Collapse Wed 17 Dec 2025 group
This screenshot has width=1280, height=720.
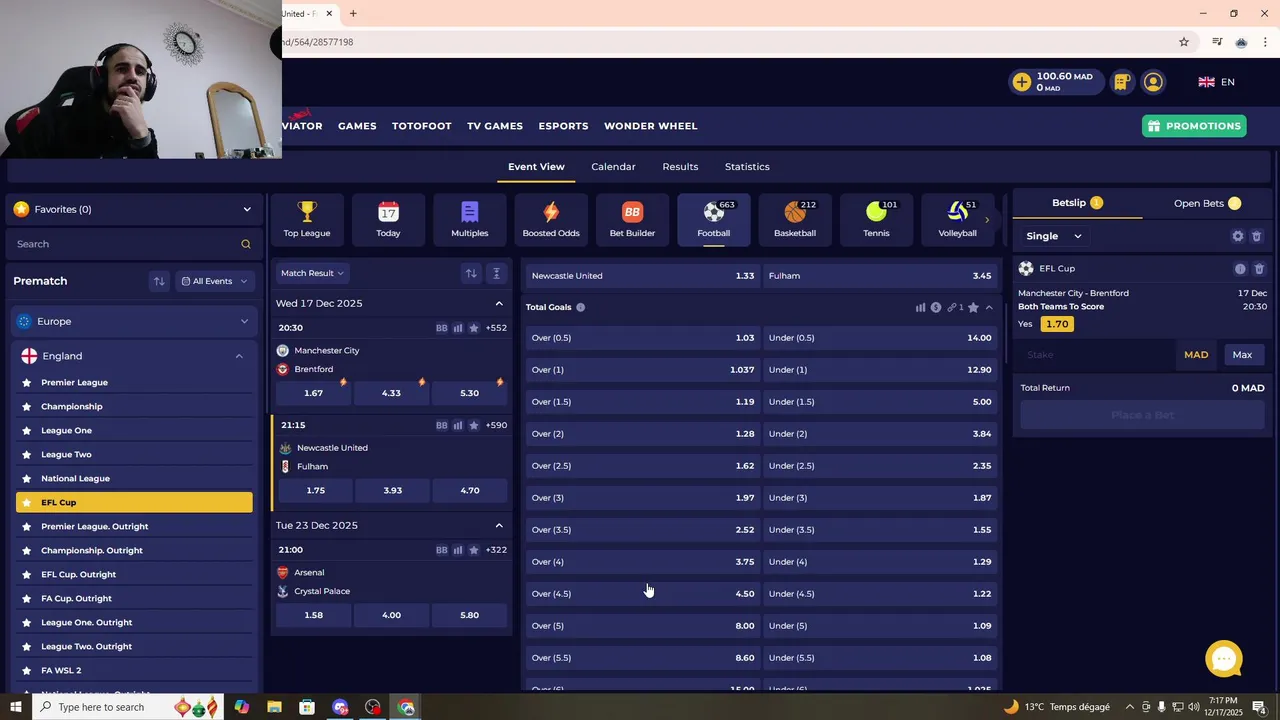tap(499, 303)
